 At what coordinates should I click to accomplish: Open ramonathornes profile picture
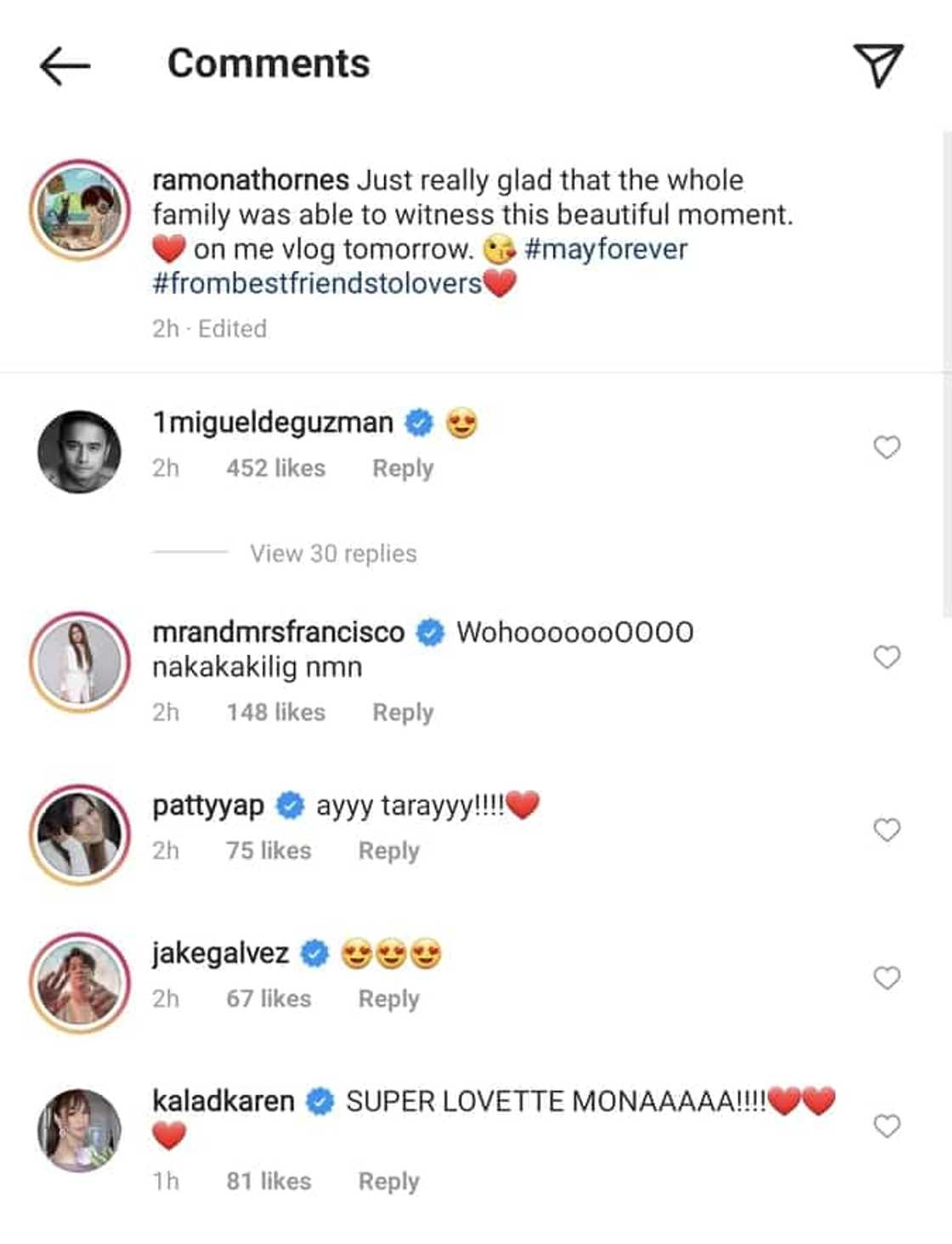tap(79, 209)
